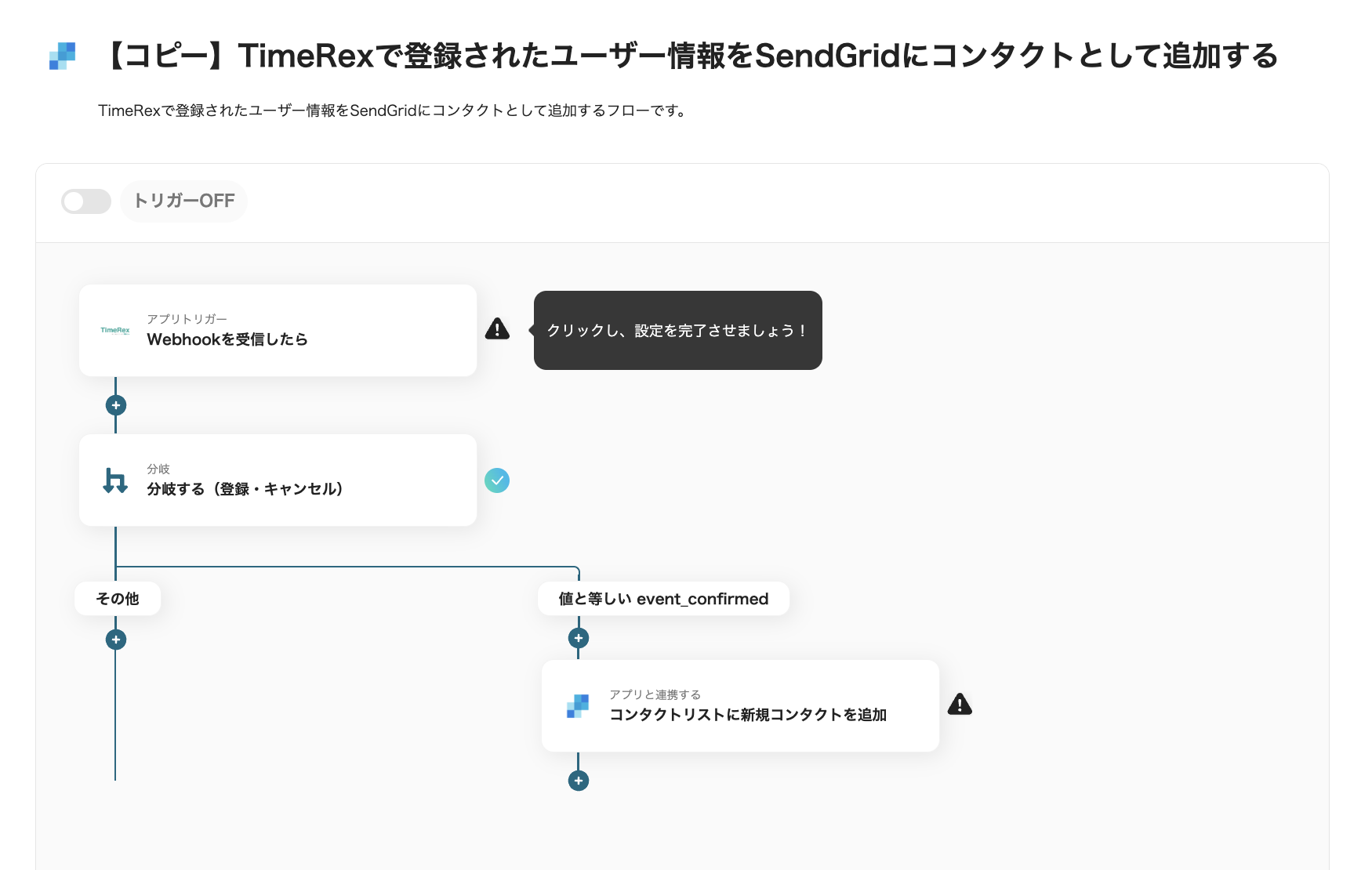
Task: Toggle the trigger ON/OFF switch
Action: pyautogui.click(x=86, y=201)
